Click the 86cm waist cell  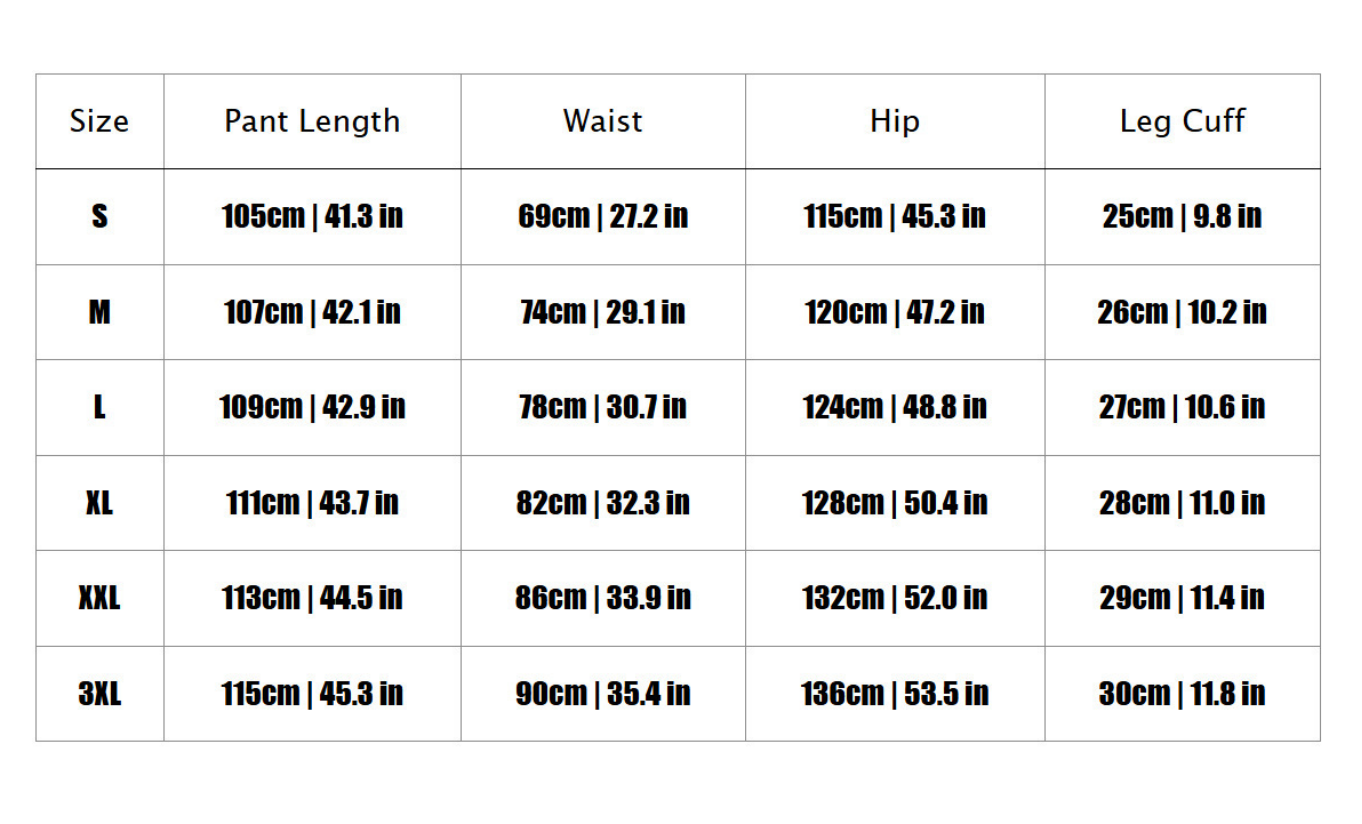pyautogui.click(x=602, y=598)
